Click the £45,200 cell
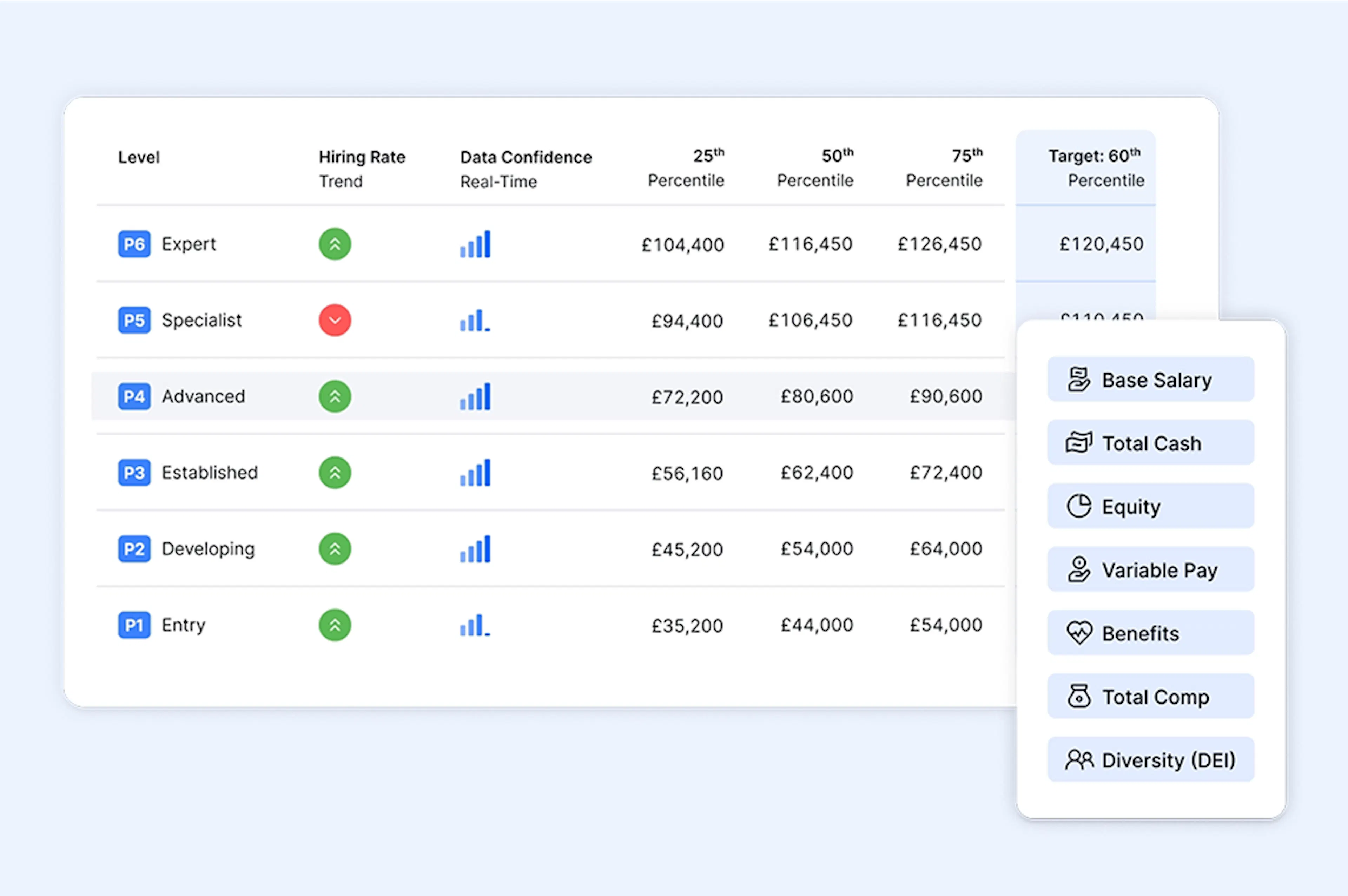Viewport: 1348px width, 896px height. (688, 550)
